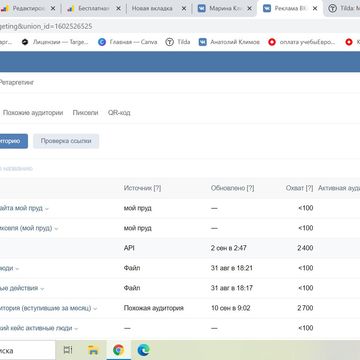Open Google Chrome from the taskbar
The height and width of the screenshot is (360, 360).
pos(118,350)
